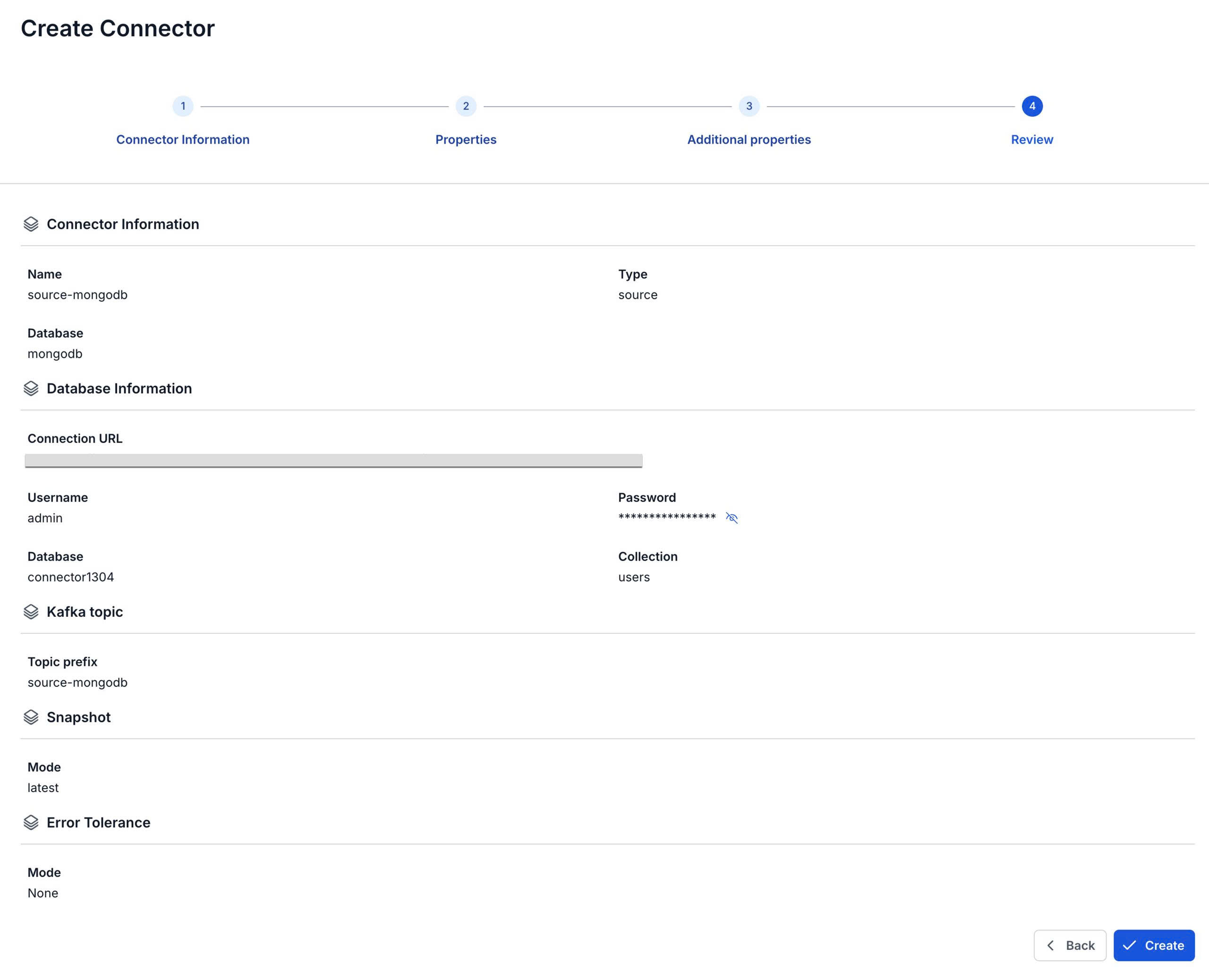Screen dimensions: 1209x980
Task: Click the Back button
Action: coord(1070,945)
